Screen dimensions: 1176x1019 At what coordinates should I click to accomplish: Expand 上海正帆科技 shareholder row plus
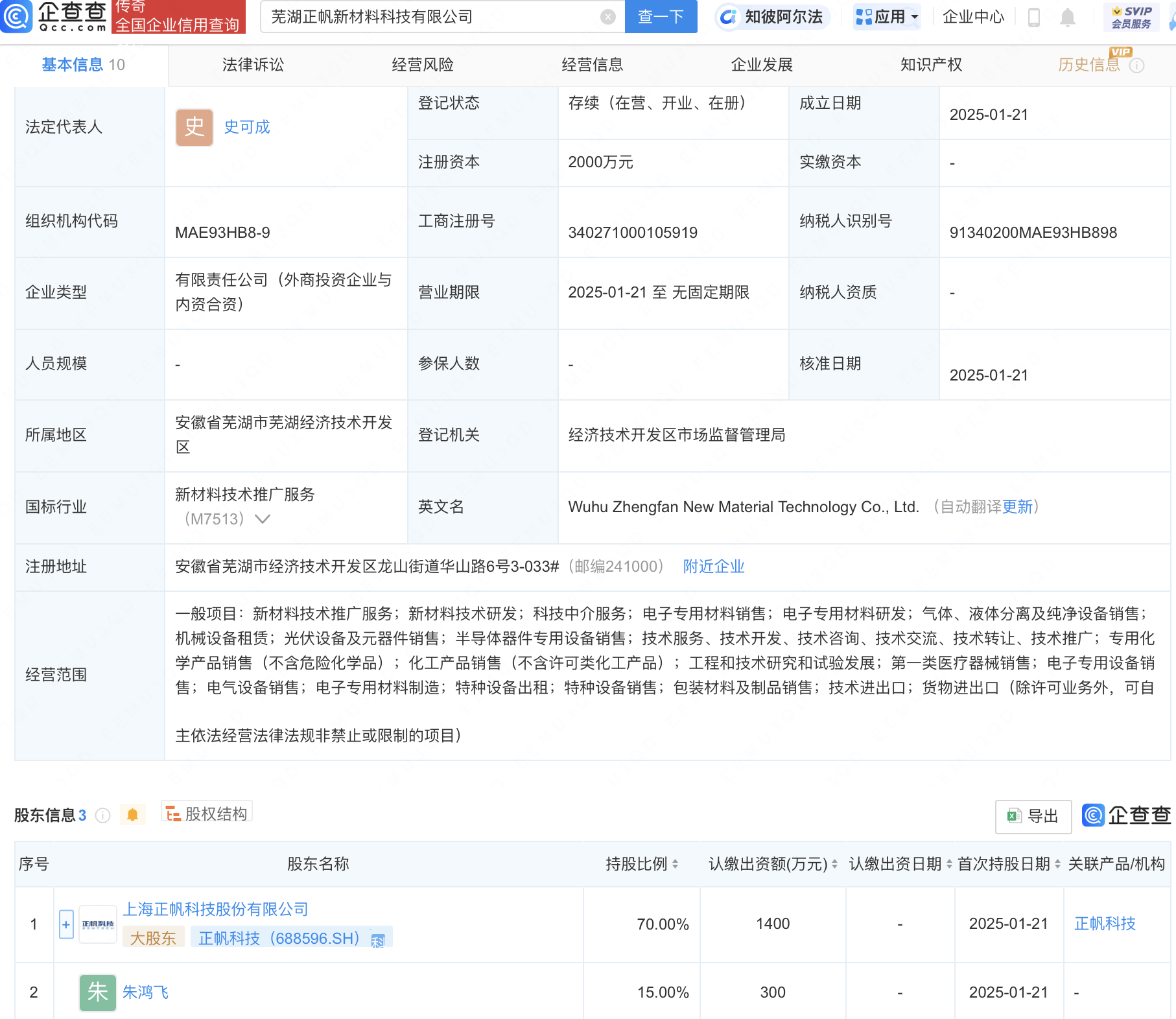click(66, 924)
